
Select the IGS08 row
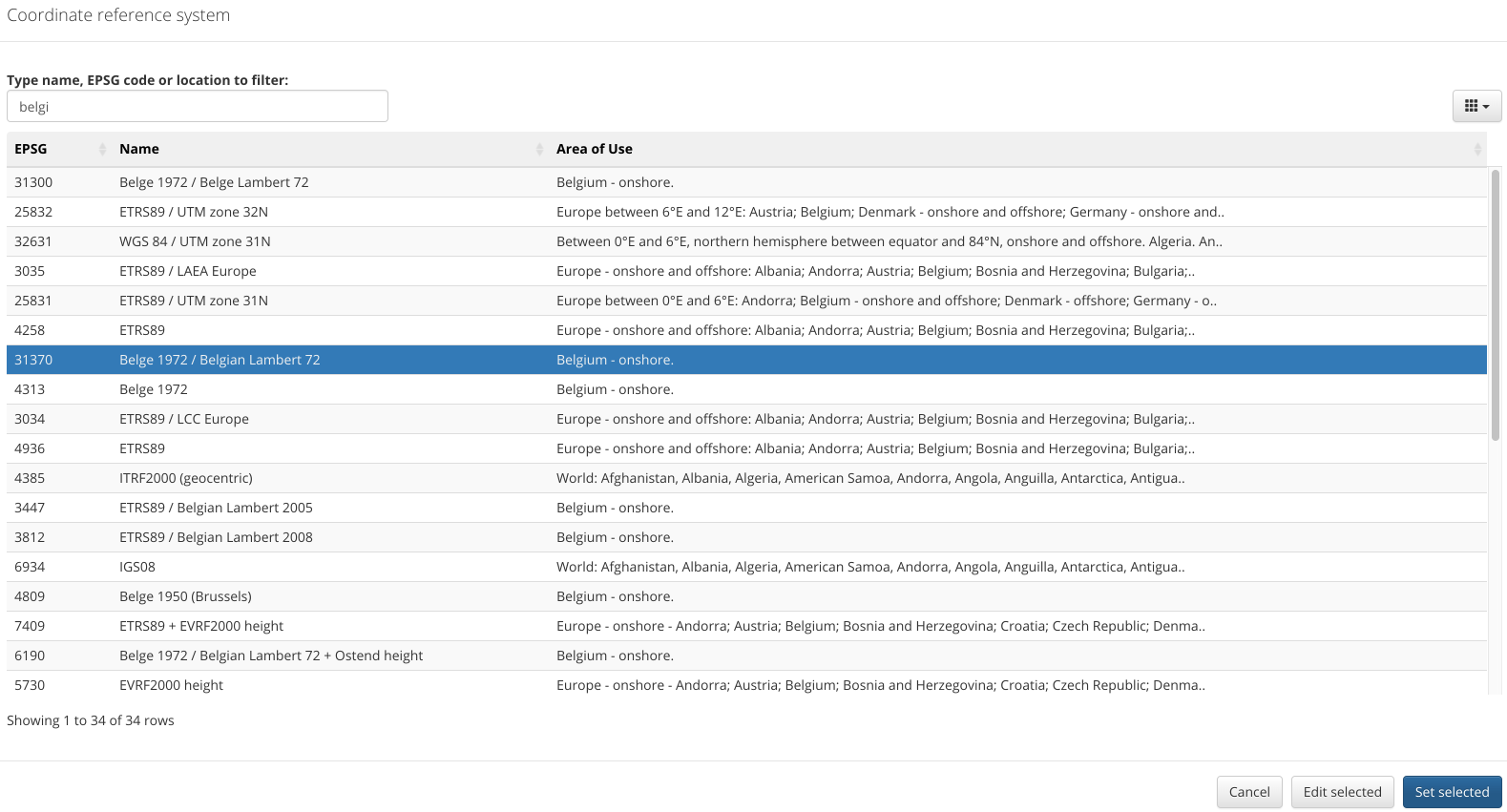tap(137, 567)
